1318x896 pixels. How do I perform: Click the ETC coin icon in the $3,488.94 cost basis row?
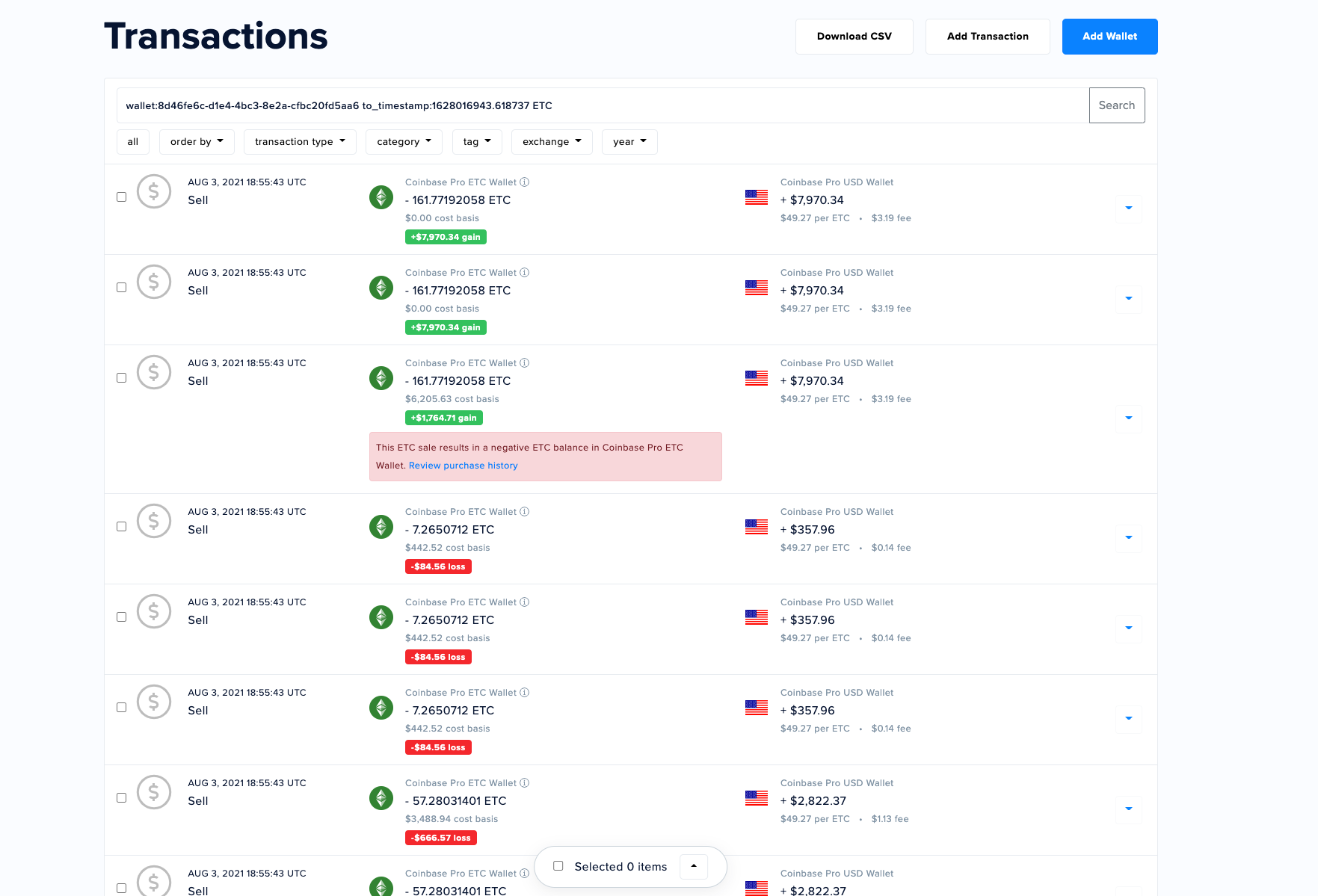(x=381, y=798)
